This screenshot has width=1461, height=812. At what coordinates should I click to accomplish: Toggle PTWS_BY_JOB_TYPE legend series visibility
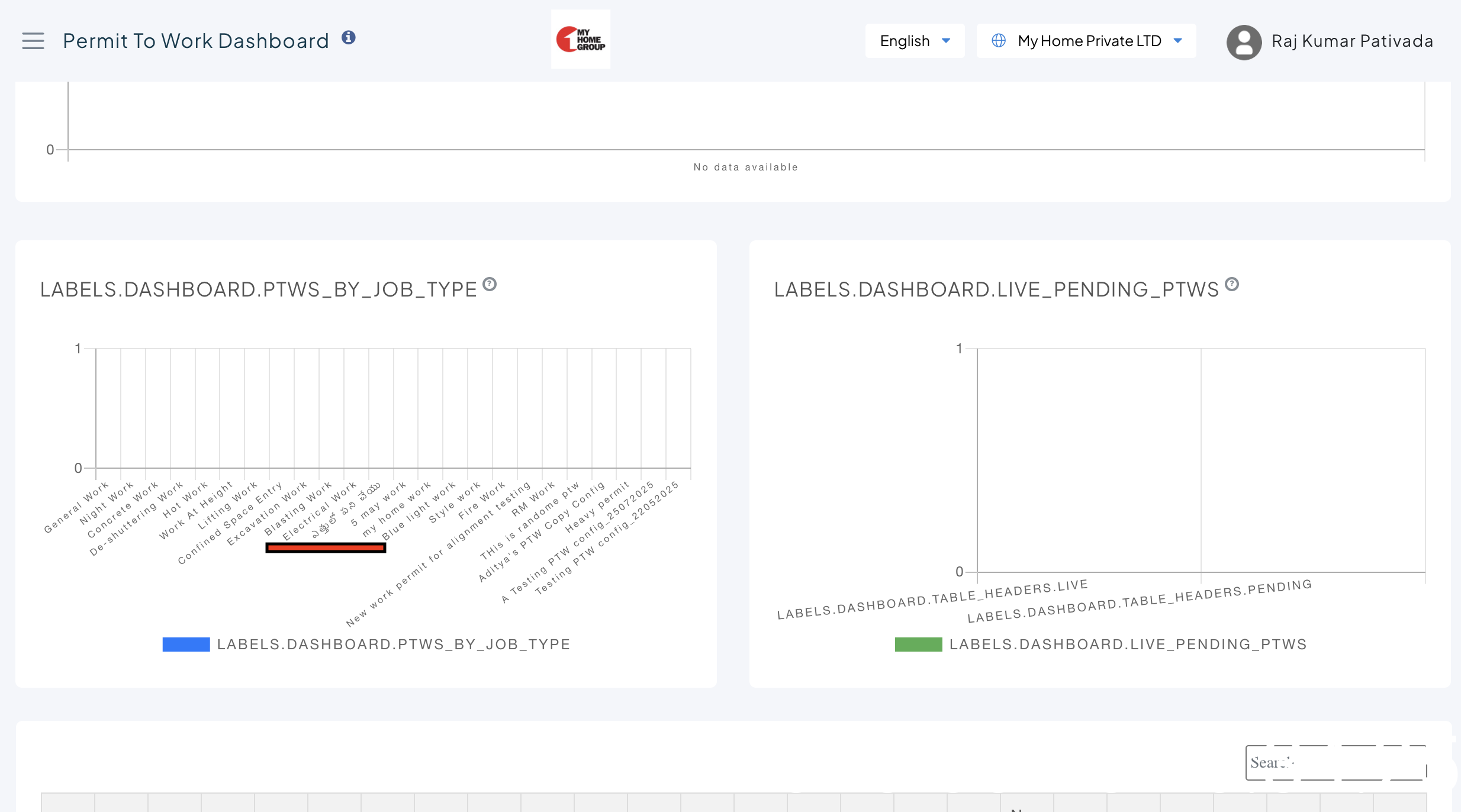[x=393, y=645]
